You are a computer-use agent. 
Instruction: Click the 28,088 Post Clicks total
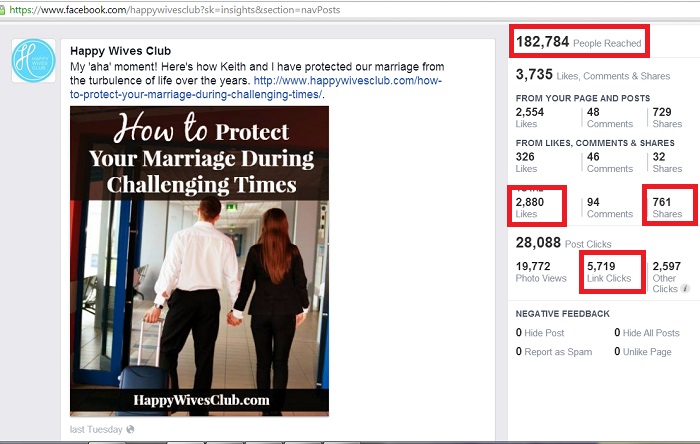click(x=563, y=243)
